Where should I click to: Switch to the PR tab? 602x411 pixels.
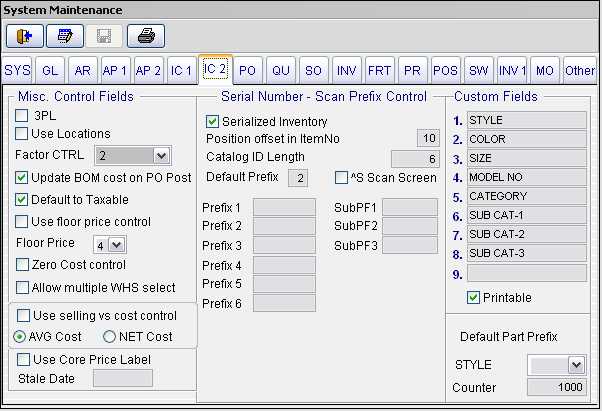pyautogui.click(x=412, y=71)
